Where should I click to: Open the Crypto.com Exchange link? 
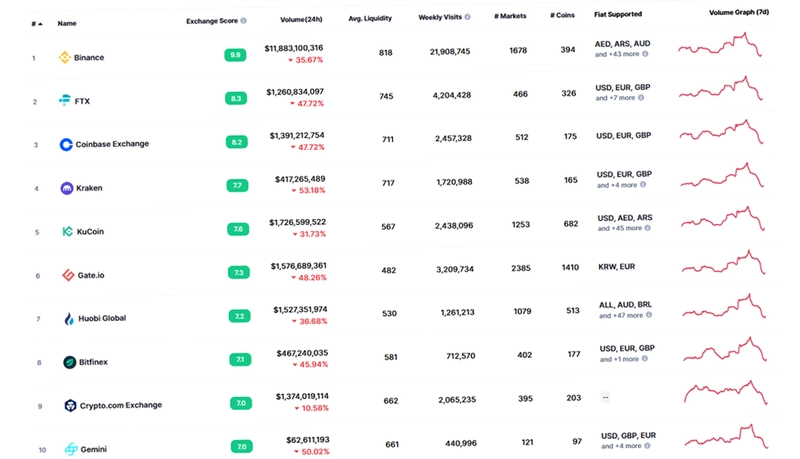coord(121,405)
